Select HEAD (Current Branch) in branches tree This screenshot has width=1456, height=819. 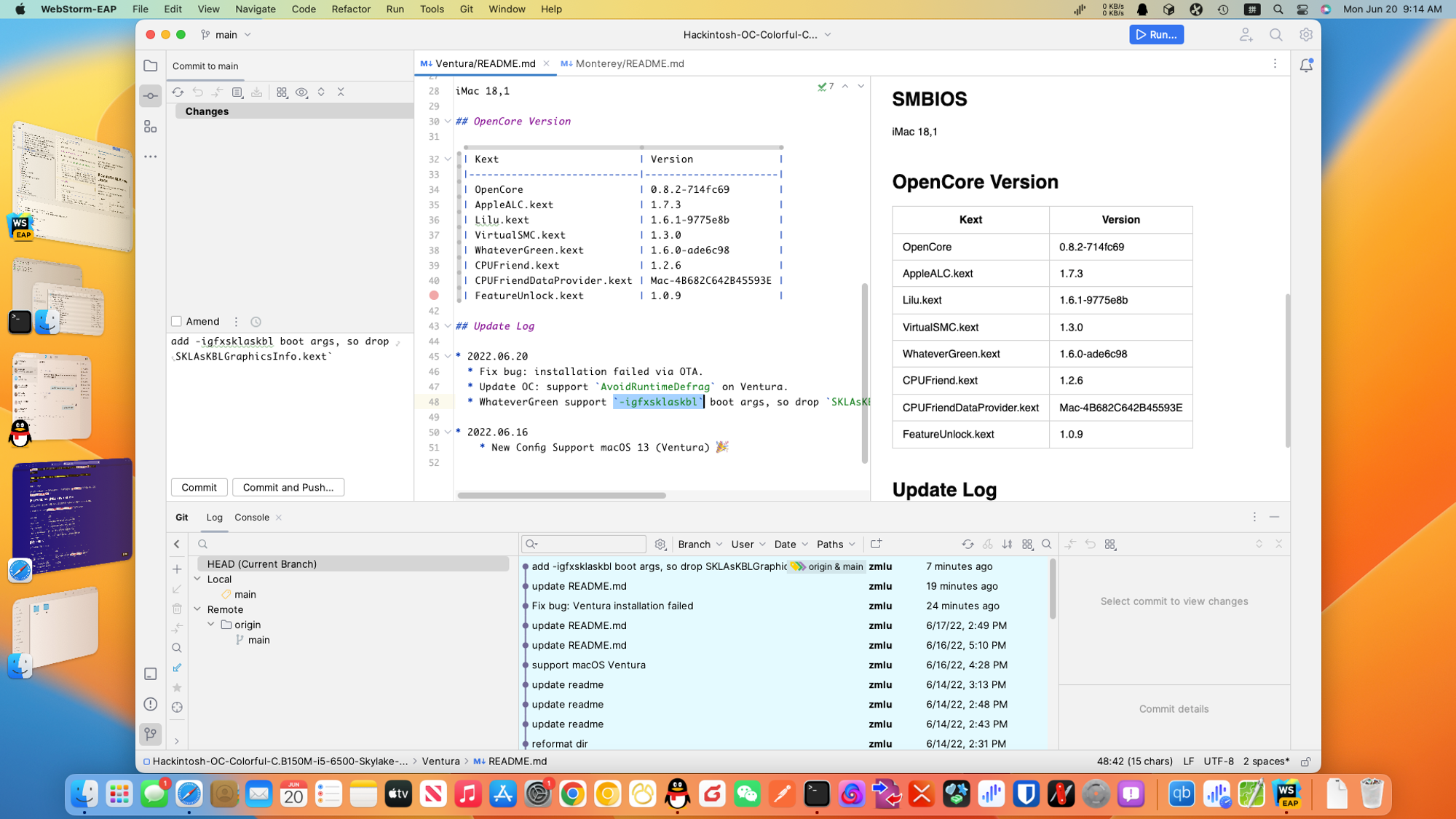coord(353,564)
